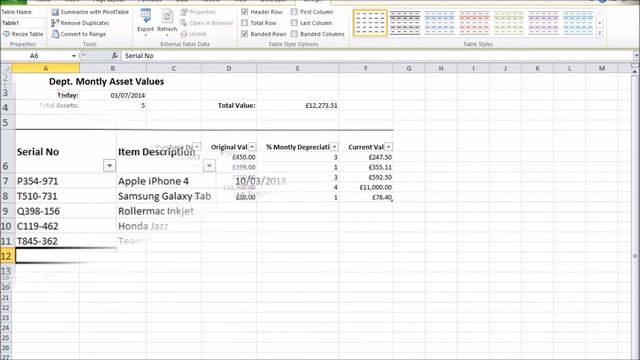Open the Original Val filter dropdown

tap(252, 147)
